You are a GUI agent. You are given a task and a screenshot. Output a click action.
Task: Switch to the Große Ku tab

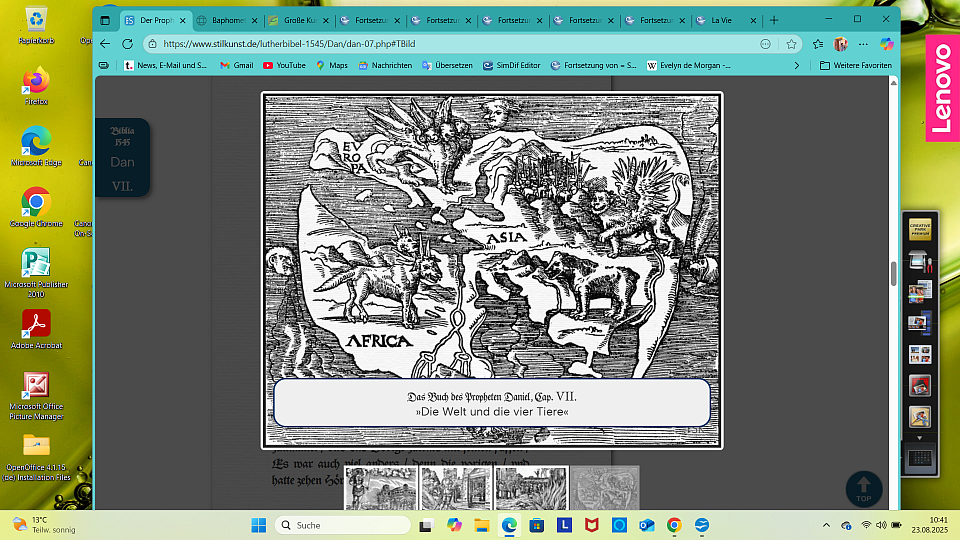pos(299,20)
